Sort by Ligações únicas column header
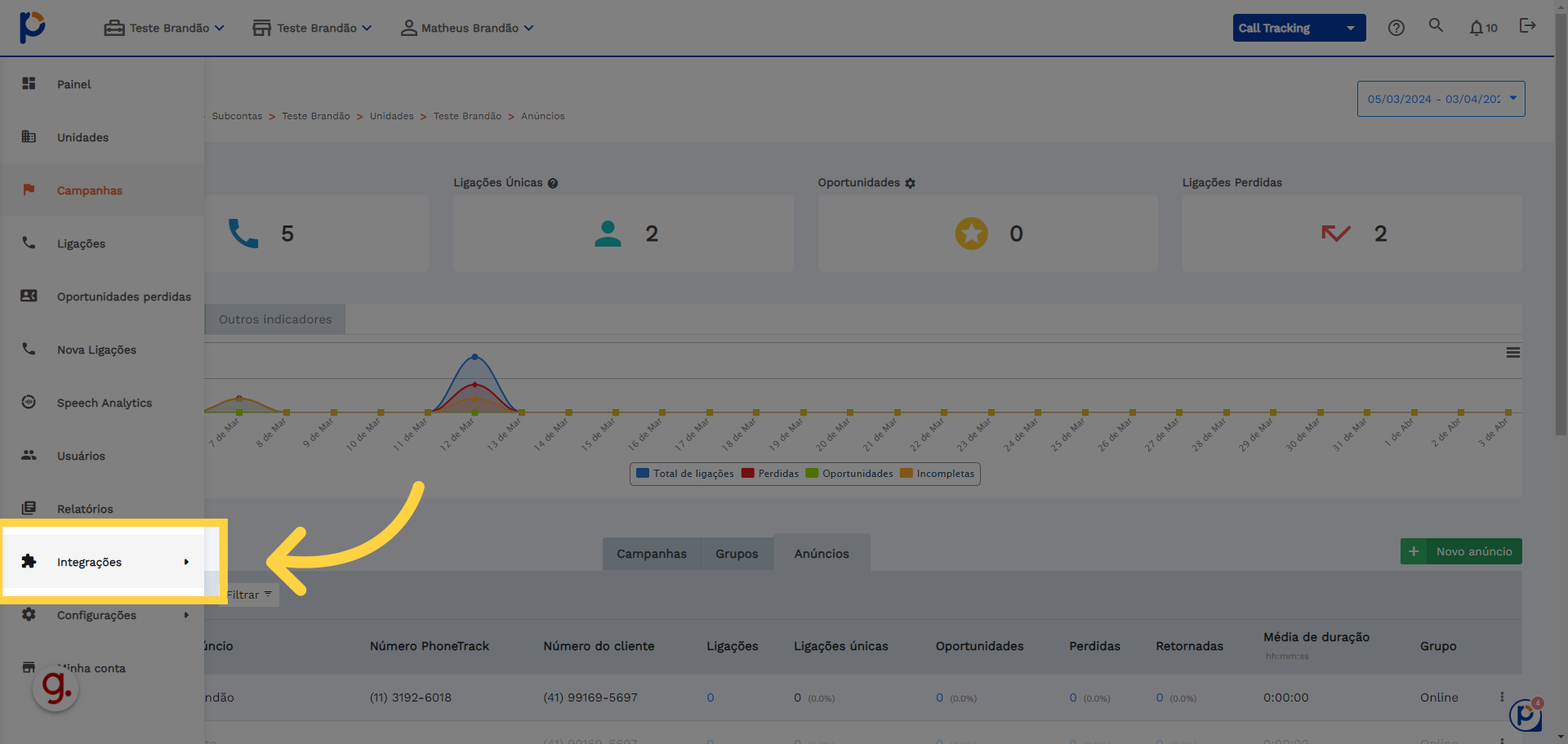The height and width of the screenshot is (744, 1568). pos(841,646)
